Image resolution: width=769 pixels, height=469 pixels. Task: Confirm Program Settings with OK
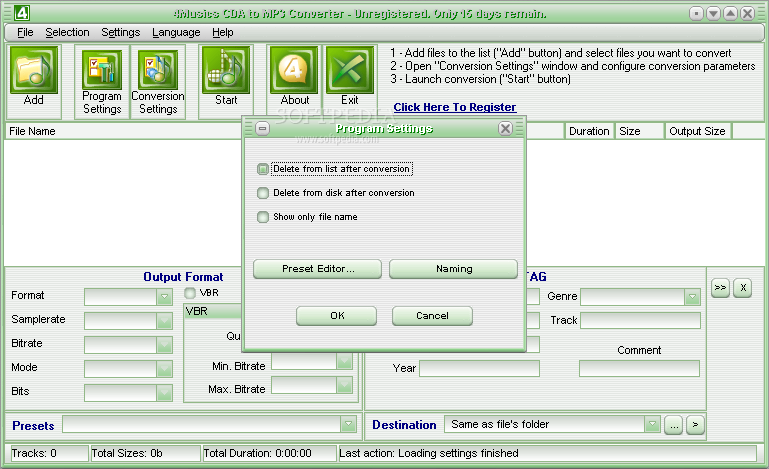(x=336, y=316)
